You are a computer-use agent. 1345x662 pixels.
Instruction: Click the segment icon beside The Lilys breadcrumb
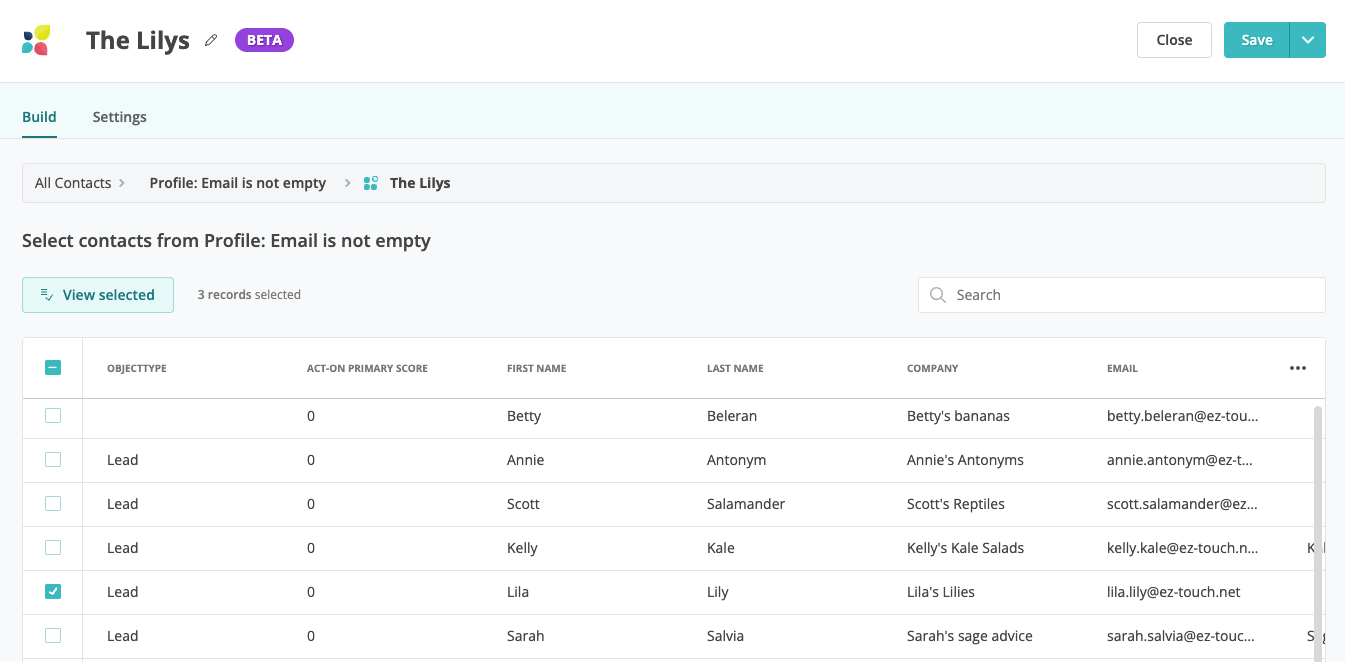[x=370, y=183]
